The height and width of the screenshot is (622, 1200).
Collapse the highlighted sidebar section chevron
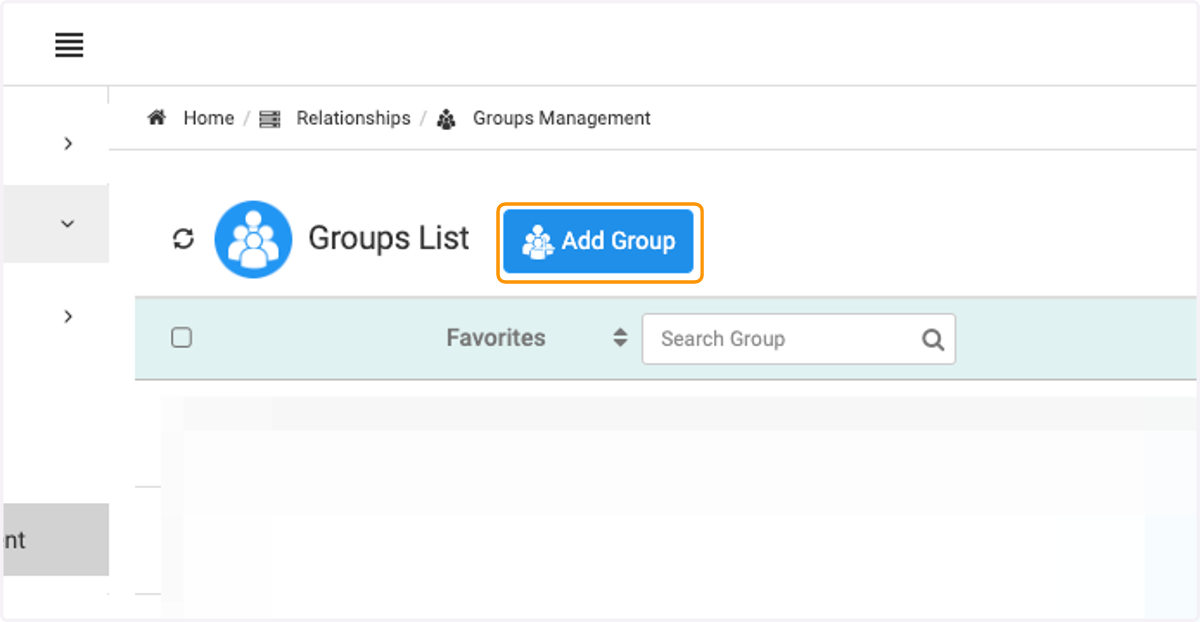coord(68,224)
